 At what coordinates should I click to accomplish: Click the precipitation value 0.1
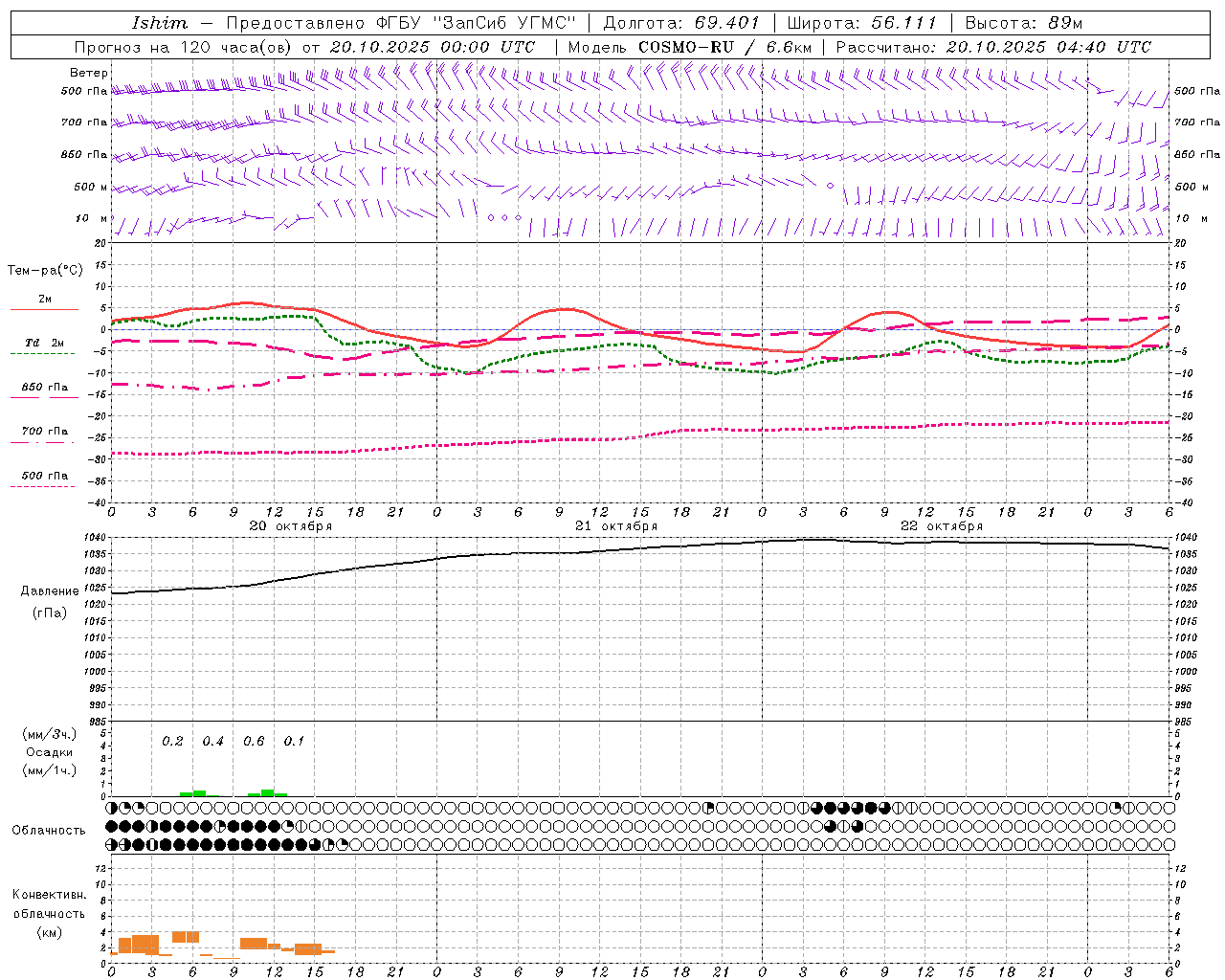[294, 742]
